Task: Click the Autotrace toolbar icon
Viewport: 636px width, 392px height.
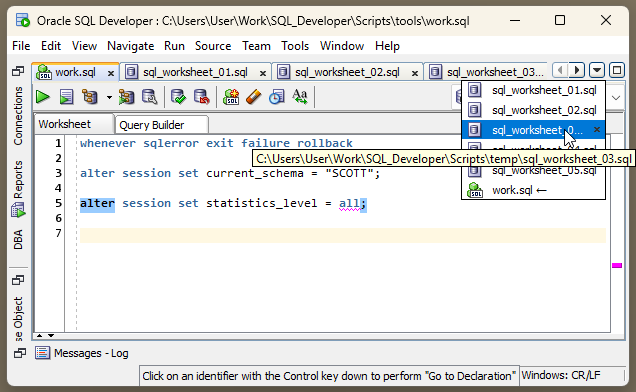Action: [126, 97]
